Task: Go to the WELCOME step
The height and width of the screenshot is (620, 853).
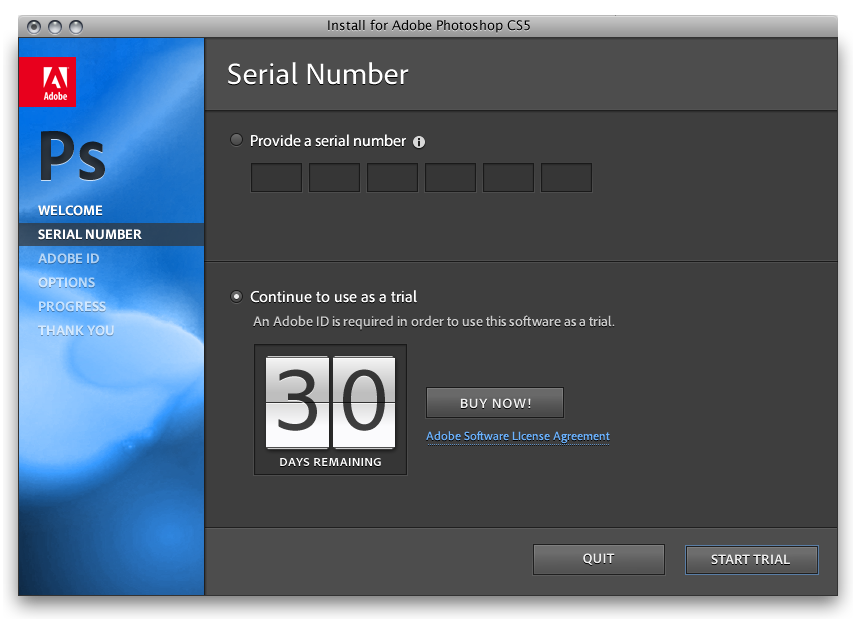Action: pyautogui.click(x=70, y=210)
